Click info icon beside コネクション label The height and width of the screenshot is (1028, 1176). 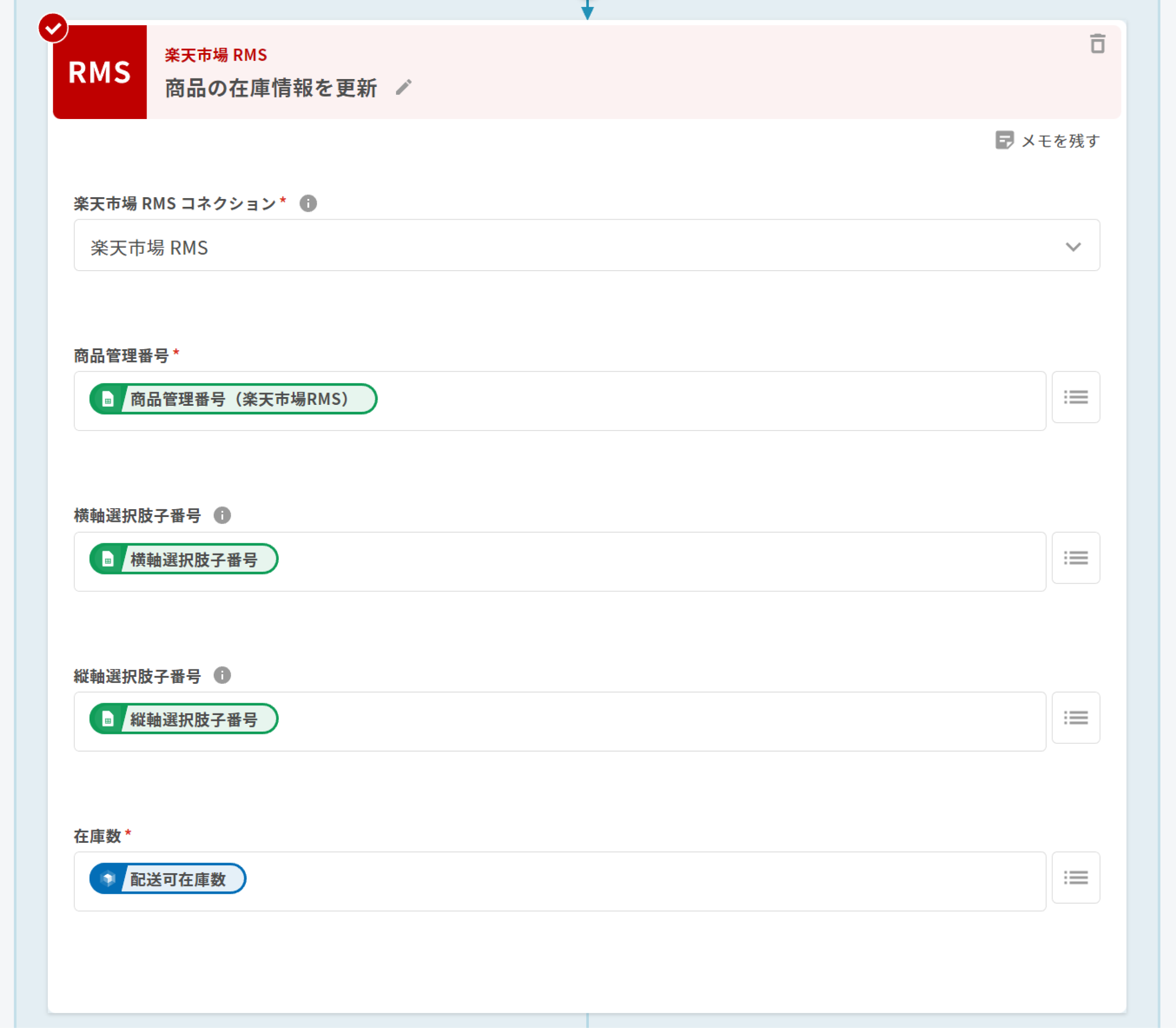tap(308, 203)
